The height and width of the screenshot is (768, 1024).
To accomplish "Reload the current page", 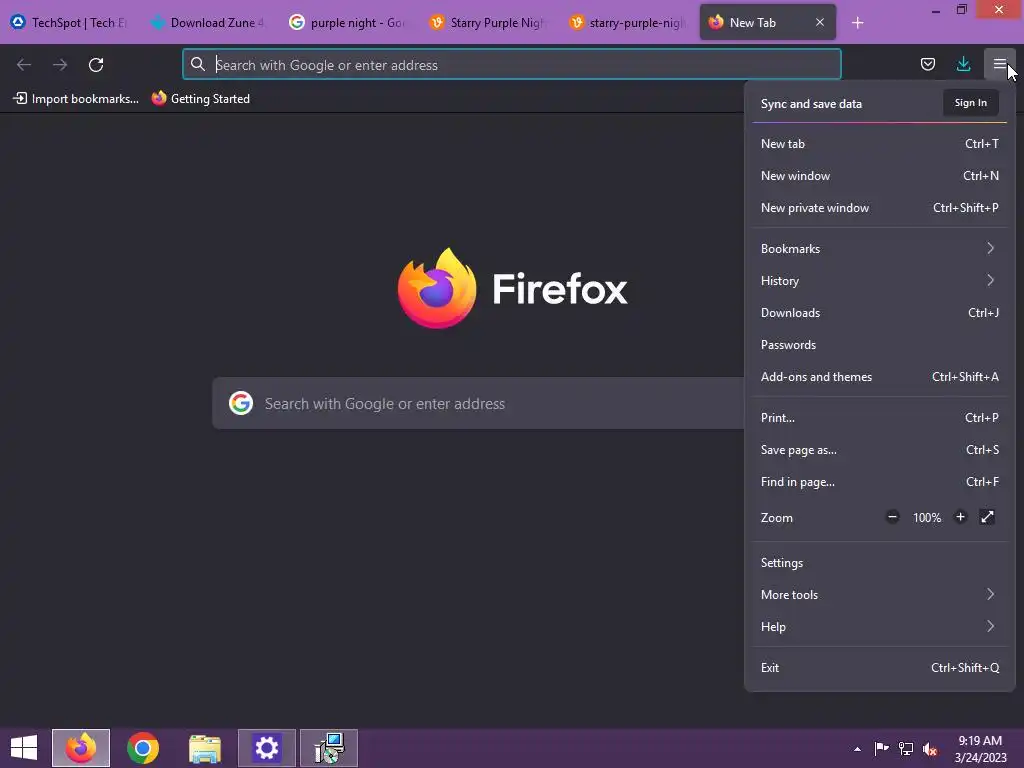I will [x=96, y=65].
